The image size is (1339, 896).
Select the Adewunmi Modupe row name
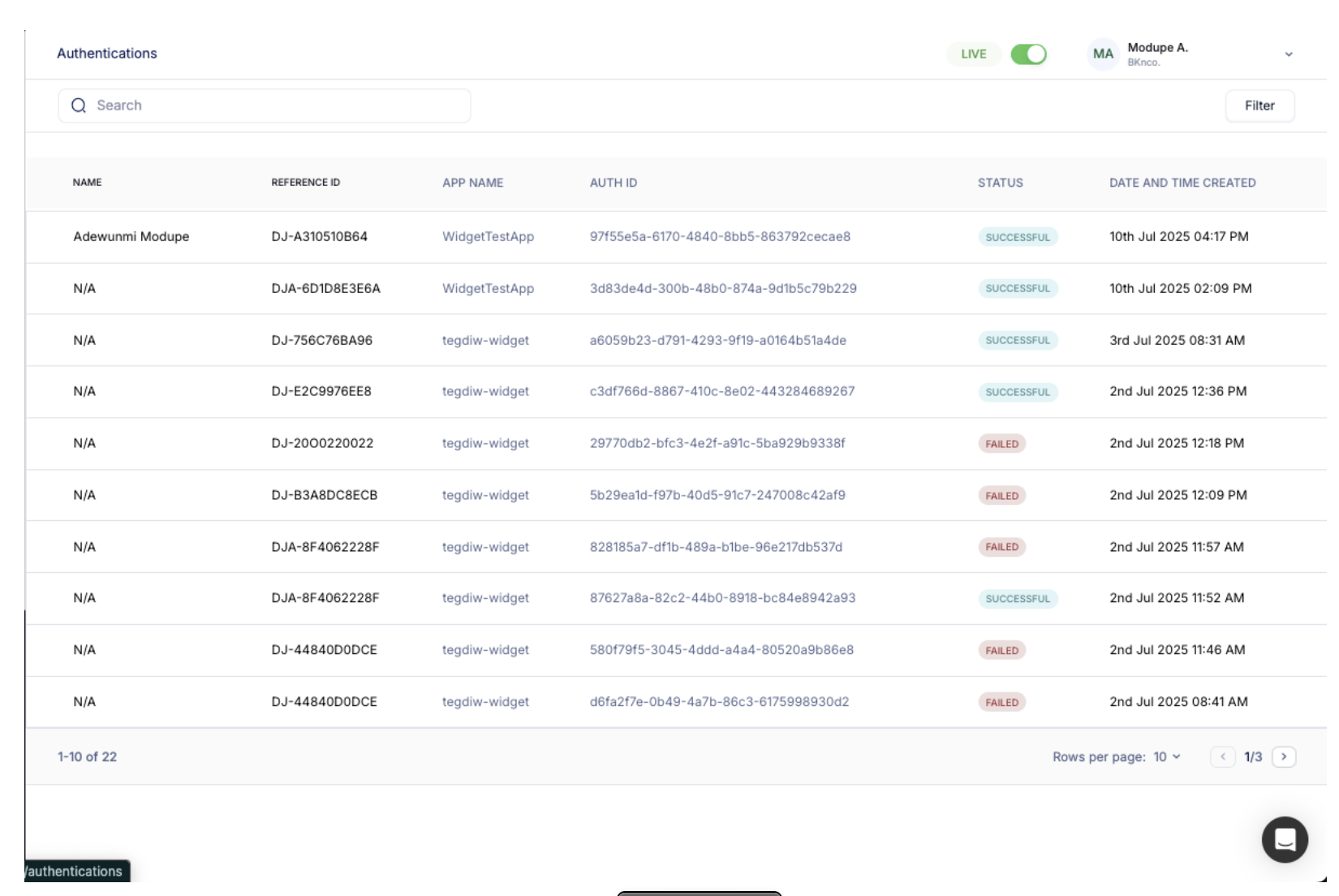click(131, 237)
